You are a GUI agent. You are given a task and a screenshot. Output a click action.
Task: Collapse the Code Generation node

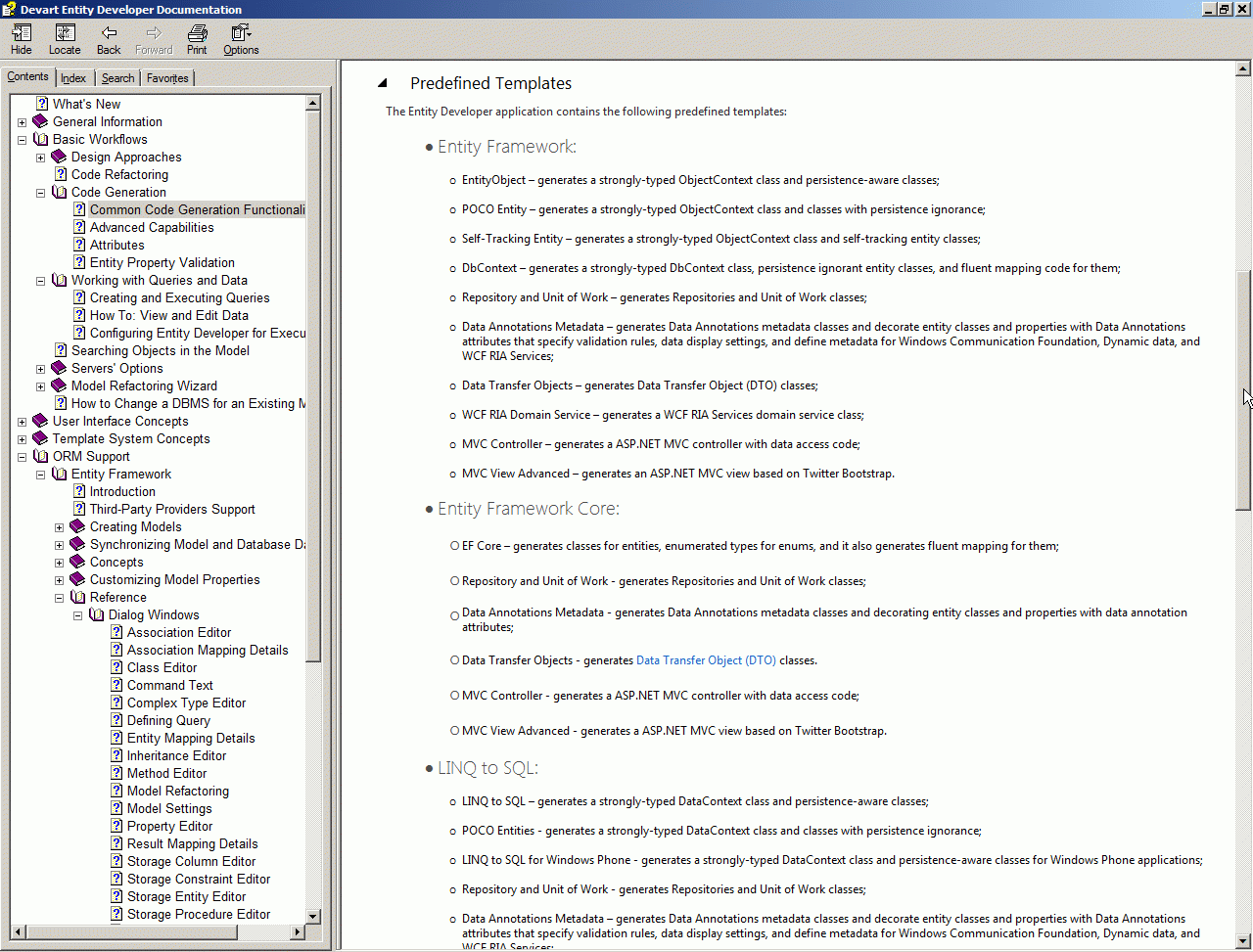pos(40,193)
